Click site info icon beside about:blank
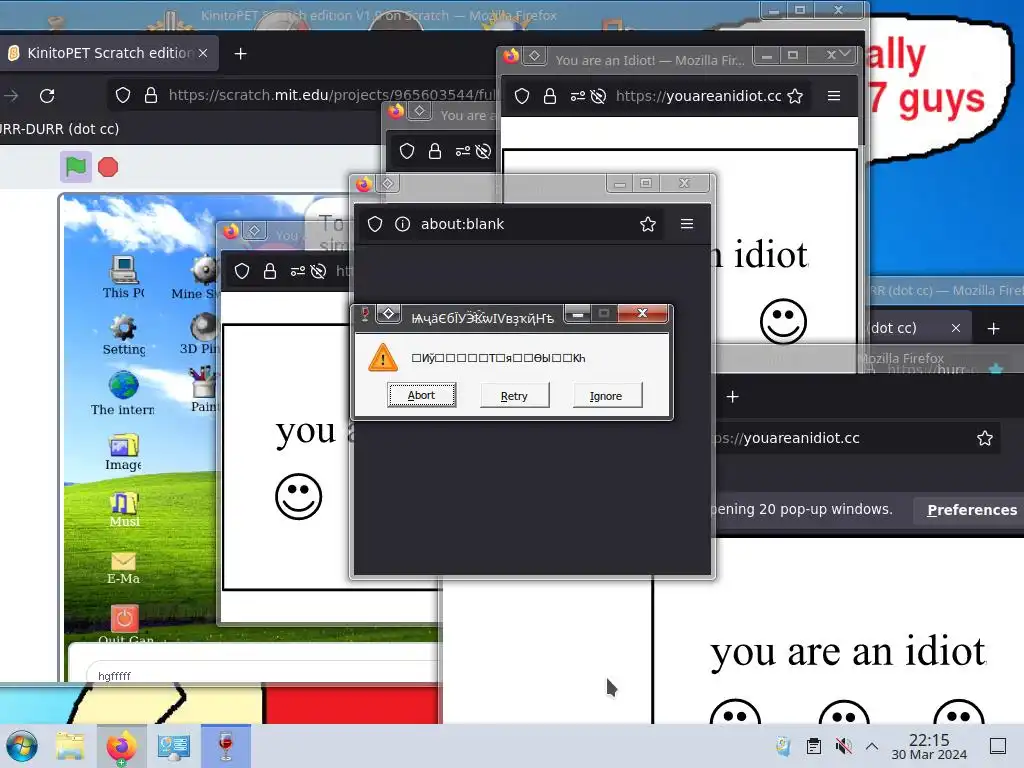The image size is (1024, 768). point(402,224)
